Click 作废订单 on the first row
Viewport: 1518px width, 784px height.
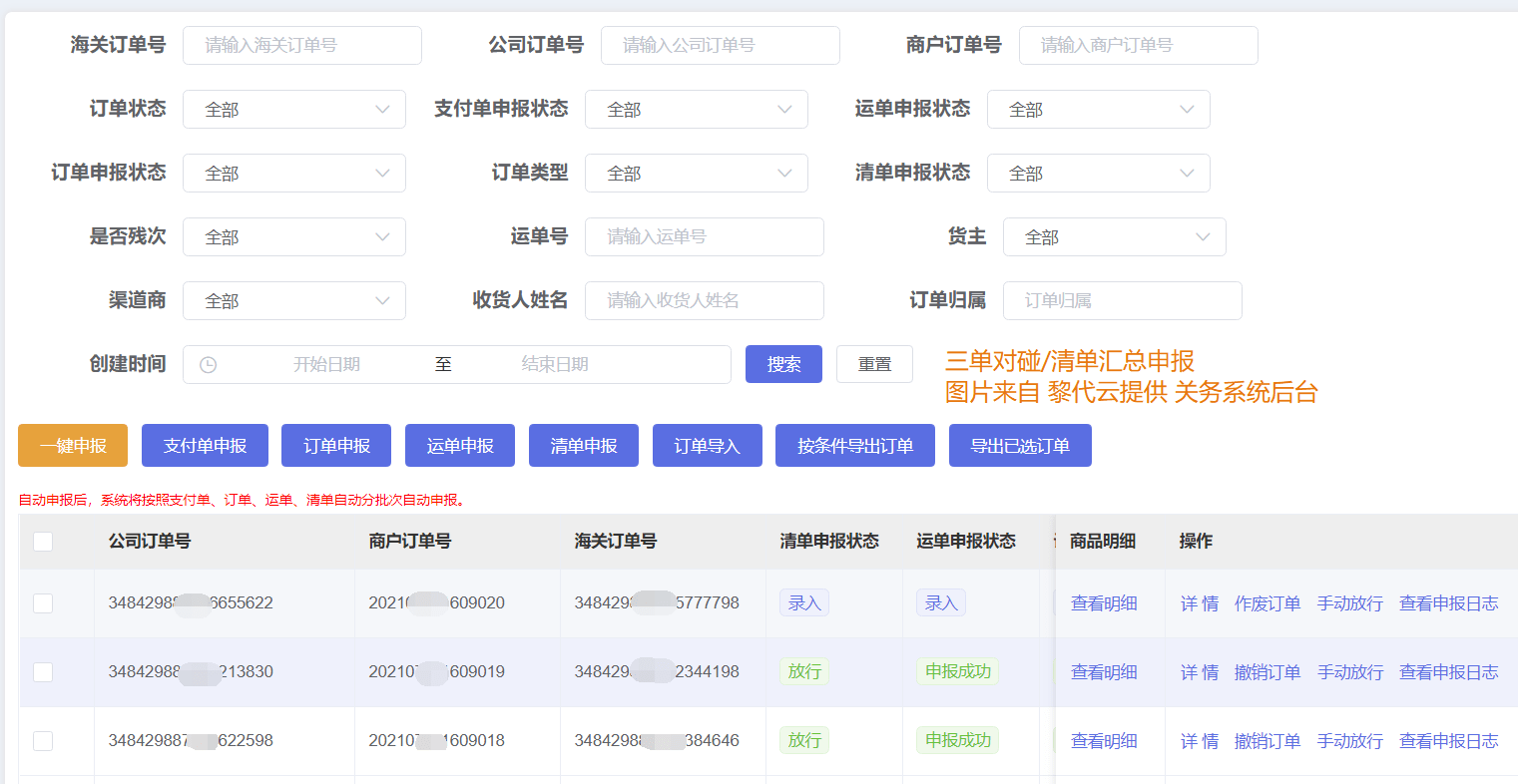(x=1267, y=602)
